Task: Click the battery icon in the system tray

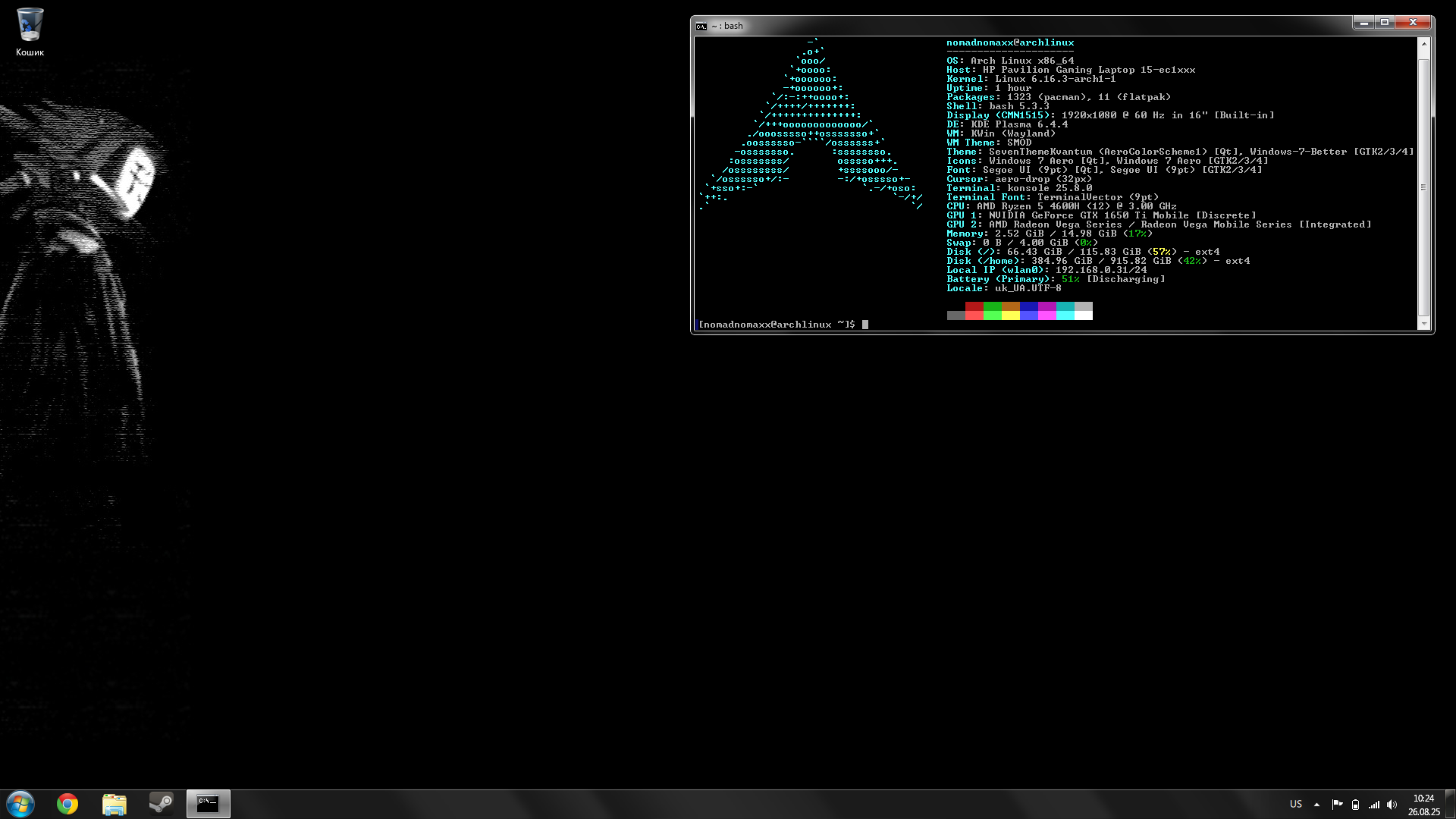Action: tap(1355, 805)
